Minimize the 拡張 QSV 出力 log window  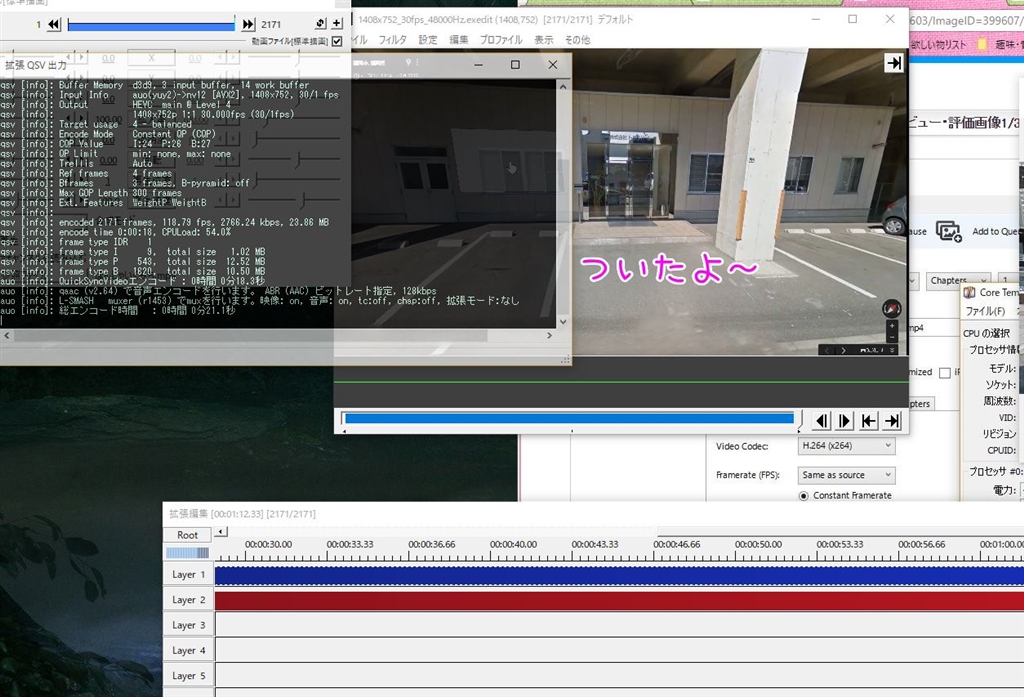[x=479, y=65]
